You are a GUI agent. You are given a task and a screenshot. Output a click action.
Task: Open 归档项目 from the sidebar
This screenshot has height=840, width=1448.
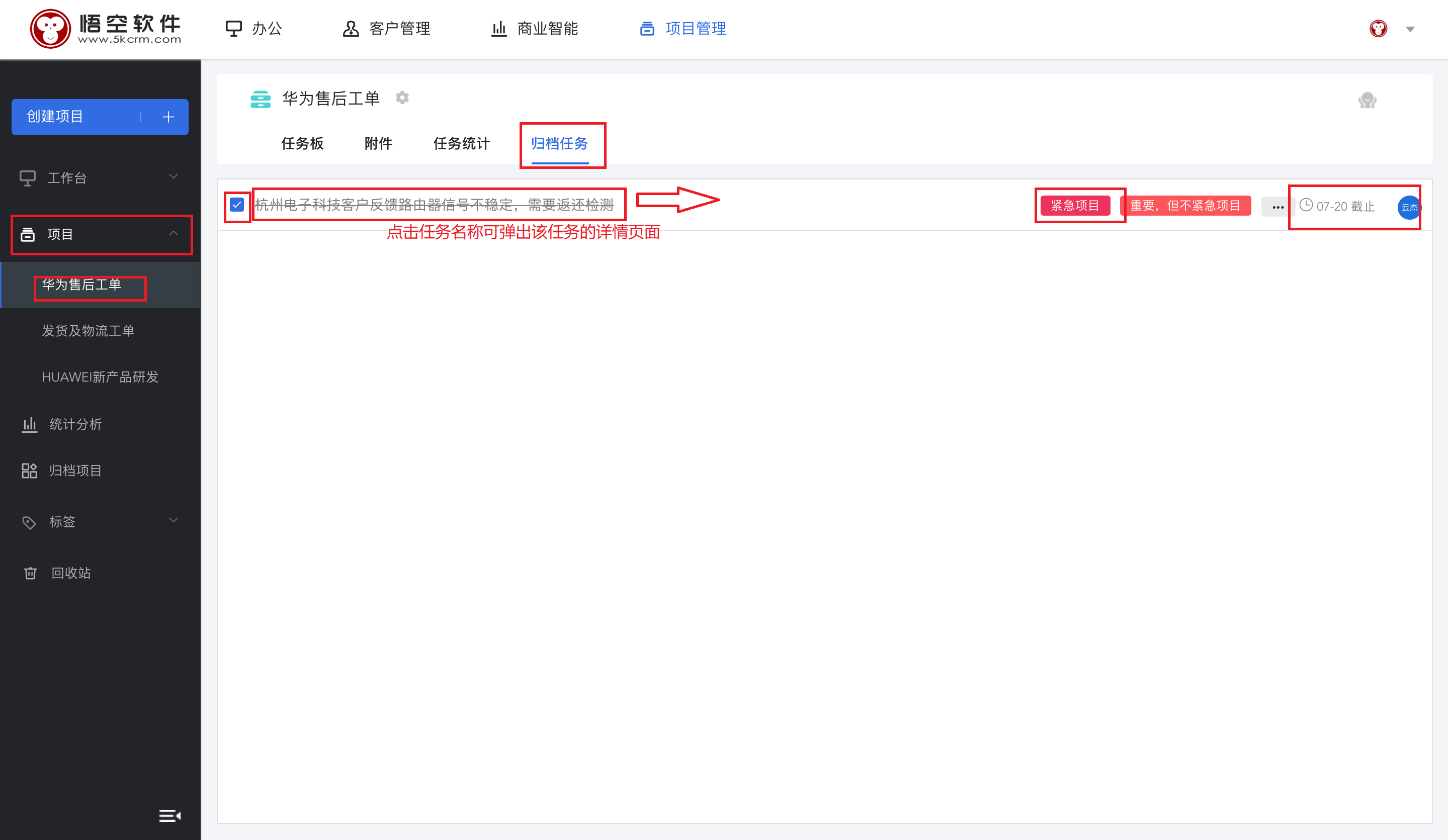point(75,471)
